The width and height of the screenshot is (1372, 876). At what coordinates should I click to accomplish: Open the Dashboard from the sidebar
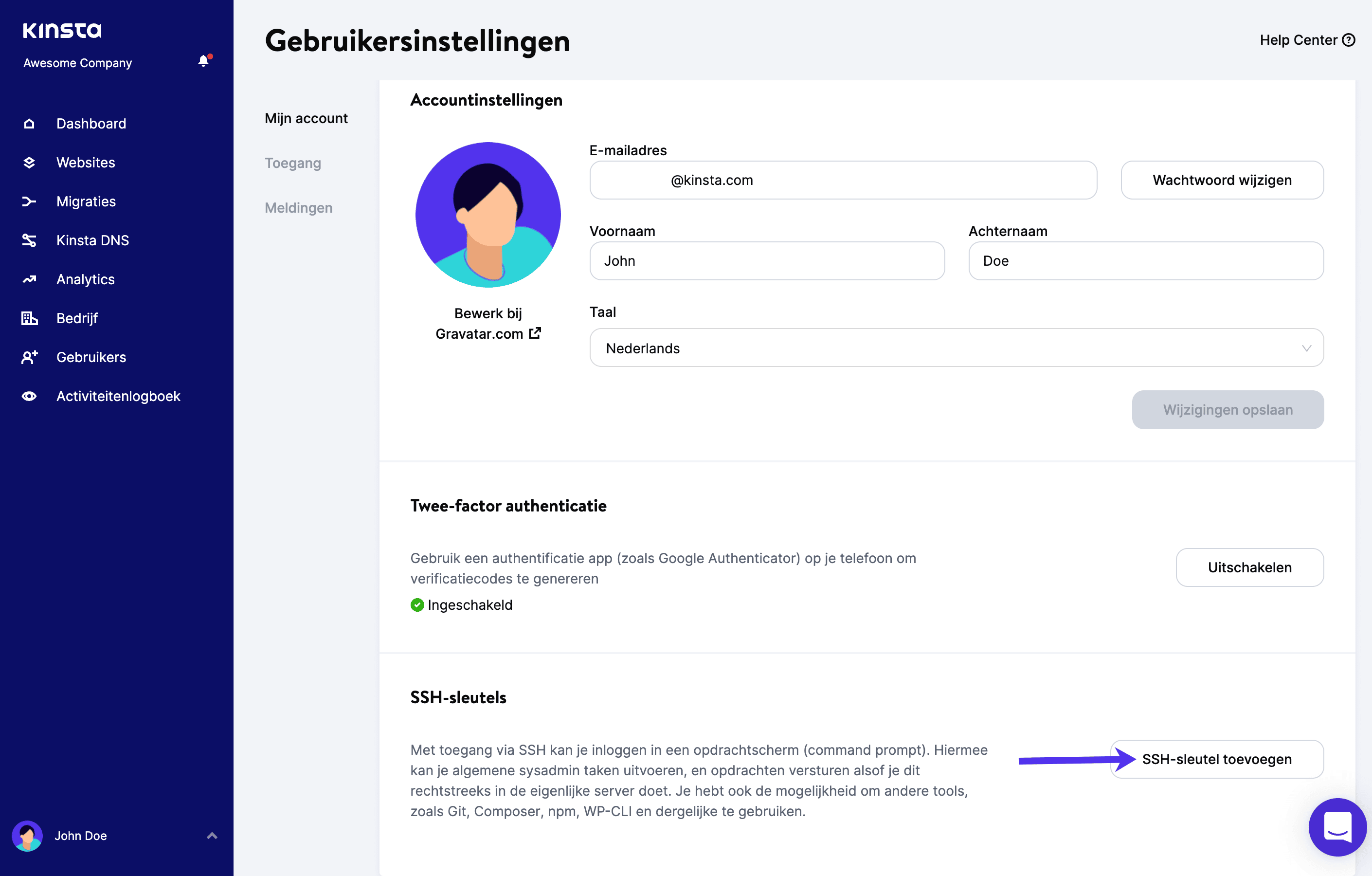point(91,123)
